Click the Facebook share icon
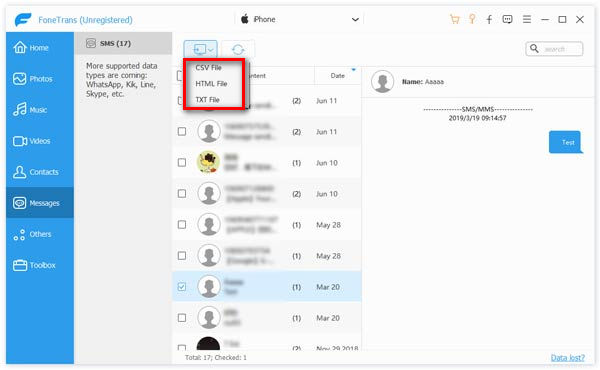 (x=489, y=19)
